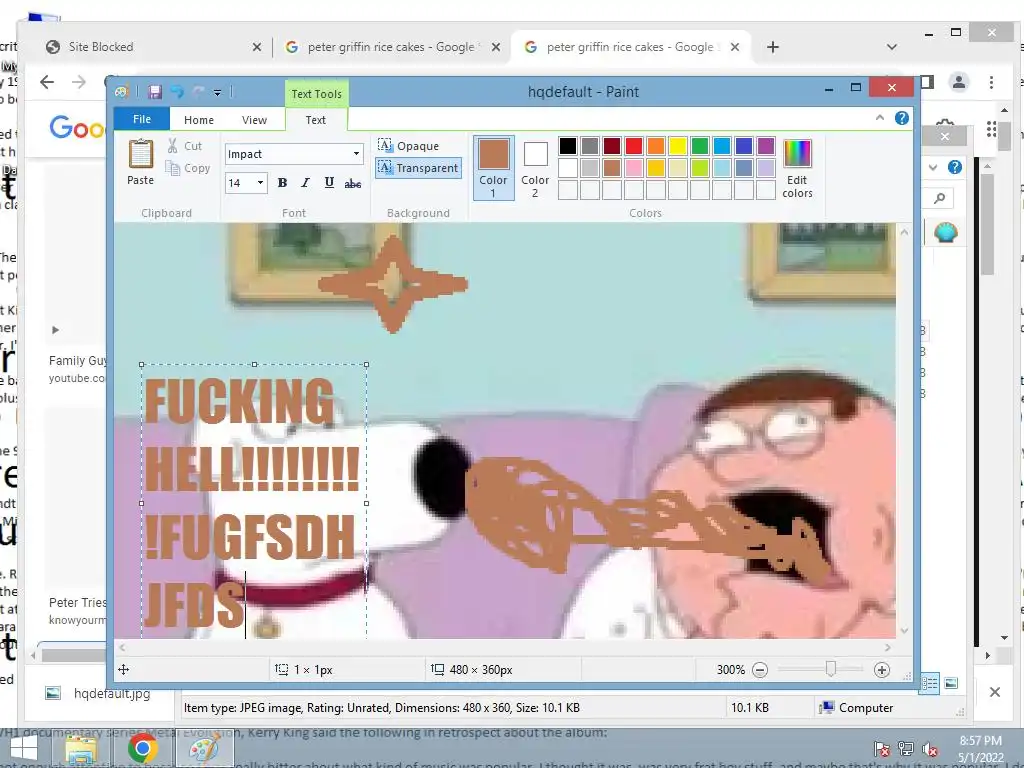Copy the selection using Copy button
This screenshot has height=768, width=1024.
[187, 168]
